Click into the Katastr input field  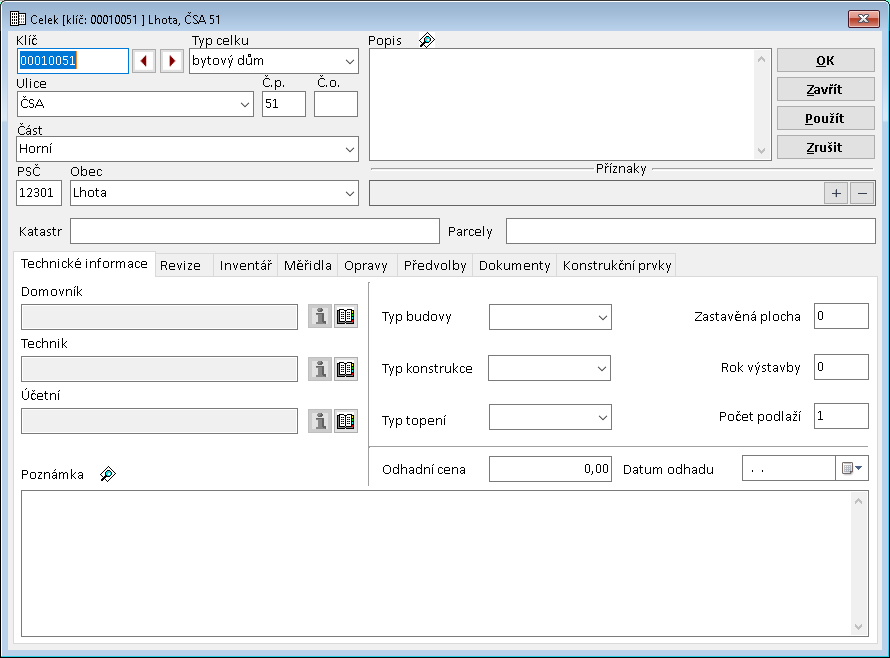click(254, 231)
